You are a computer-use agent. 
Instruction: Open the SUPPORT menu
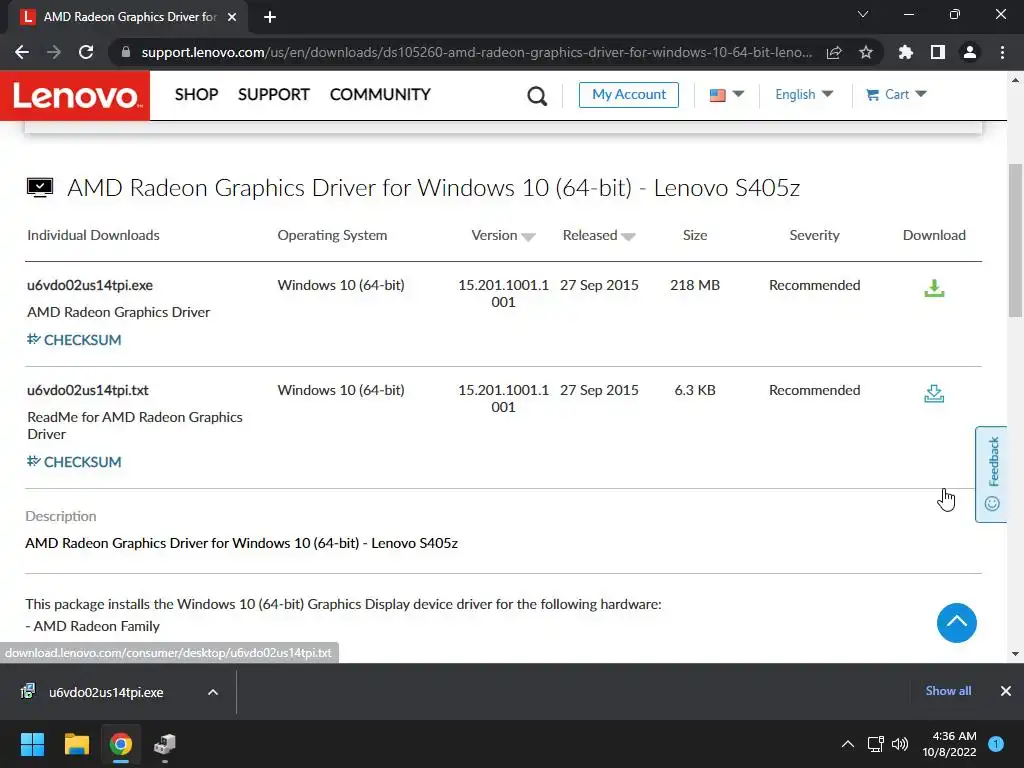coord(274,95)
